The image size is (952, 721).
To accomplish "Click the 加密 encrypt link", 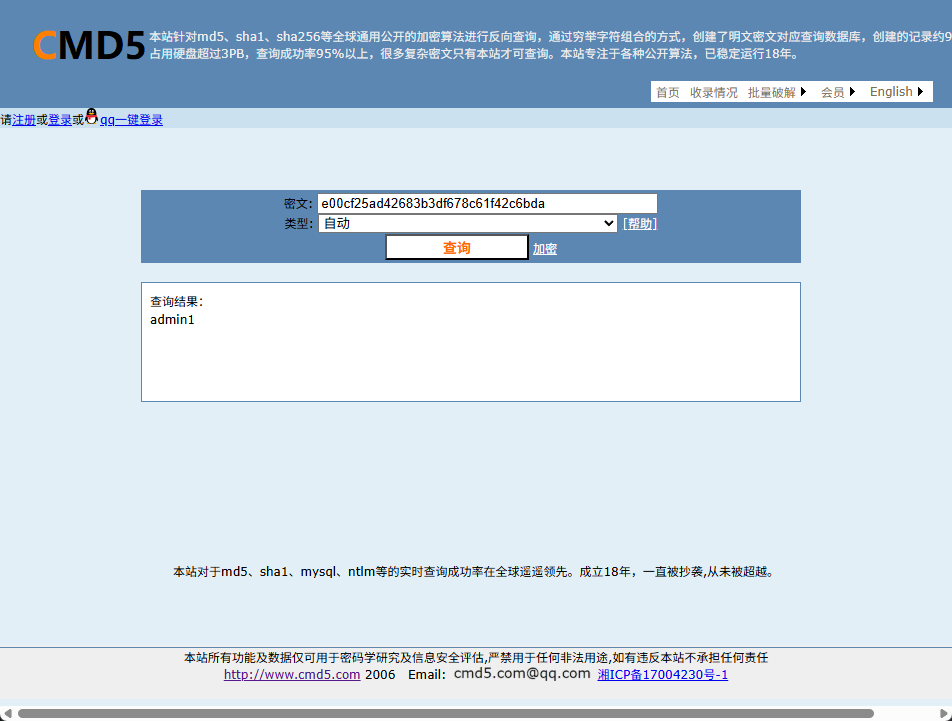I will pos(545,247).
